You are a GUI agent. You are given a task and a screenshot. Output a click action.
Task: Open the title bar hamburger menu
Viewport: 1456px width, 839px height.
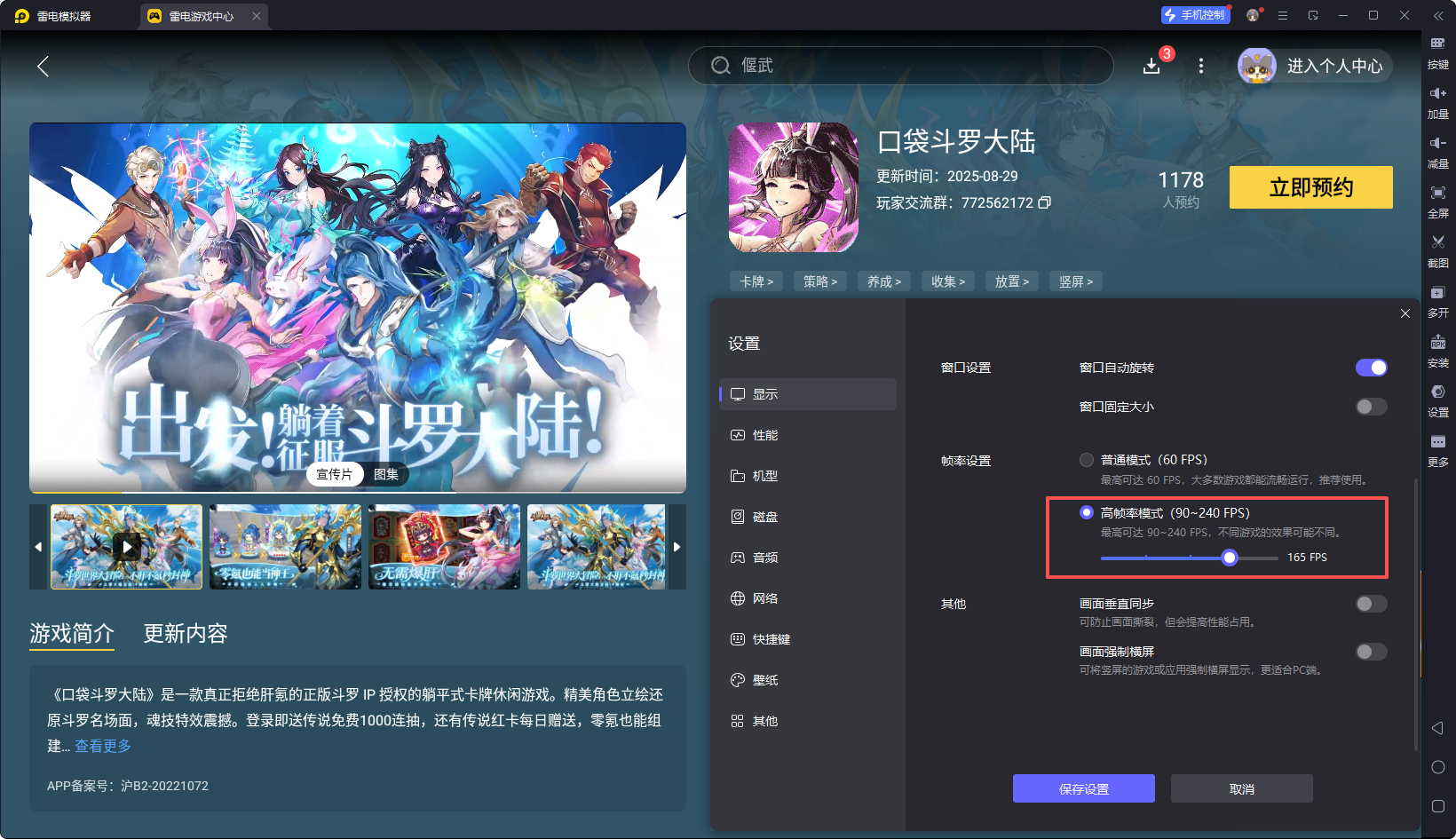point(1283,15)
